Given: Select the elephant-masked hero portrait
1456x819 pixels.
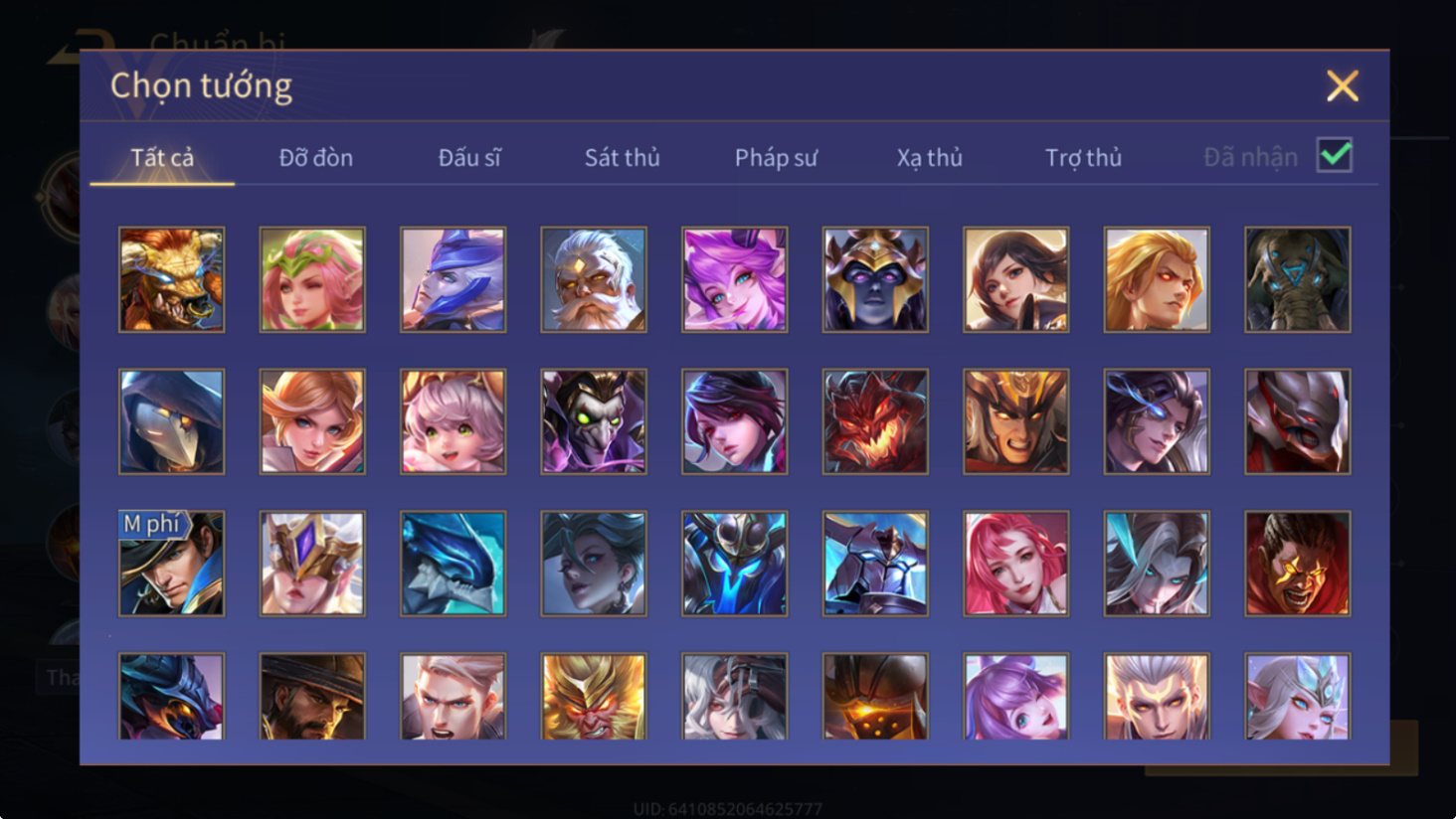Looking at the screenshot, I should point(1297,279).
